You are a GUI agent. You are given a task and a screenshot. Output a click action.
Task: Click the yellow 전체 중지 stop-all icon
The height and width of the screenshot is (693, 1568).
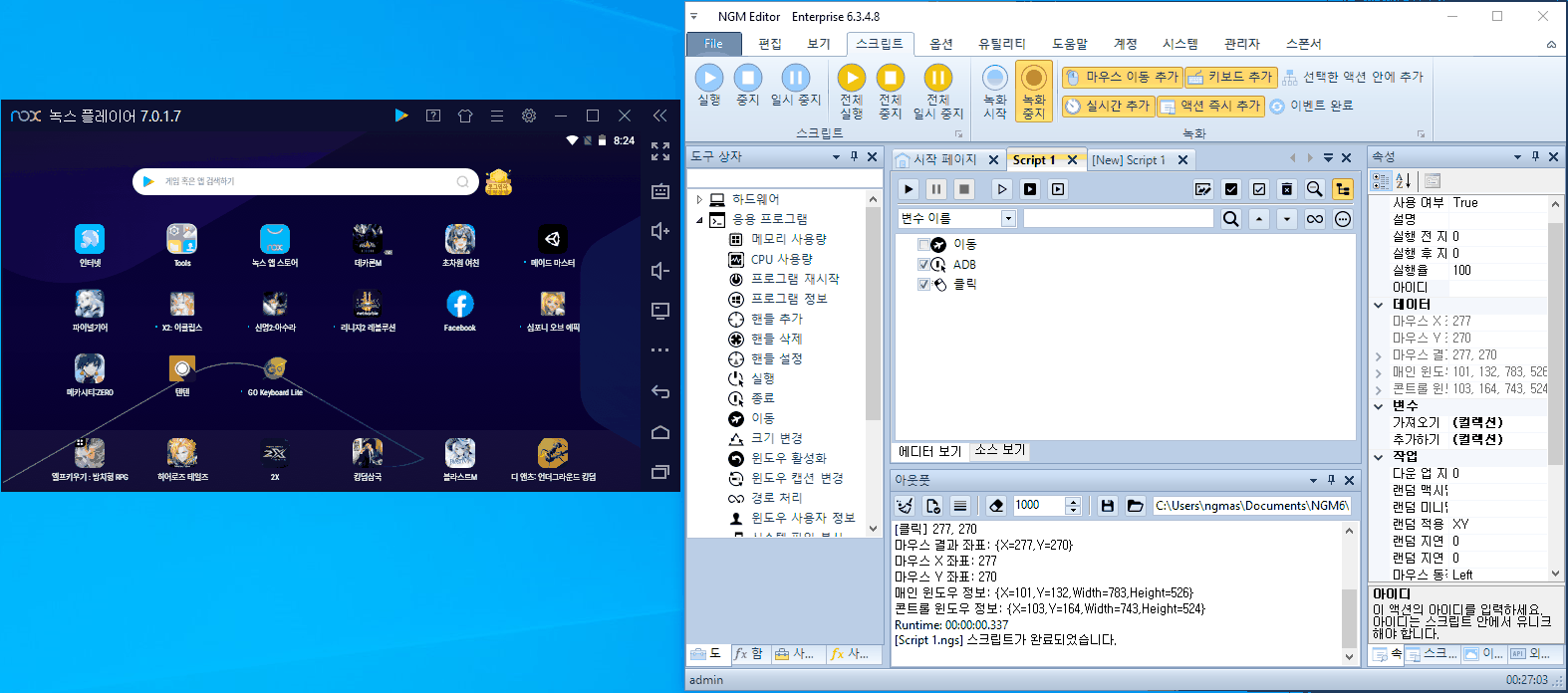[891, 78]
